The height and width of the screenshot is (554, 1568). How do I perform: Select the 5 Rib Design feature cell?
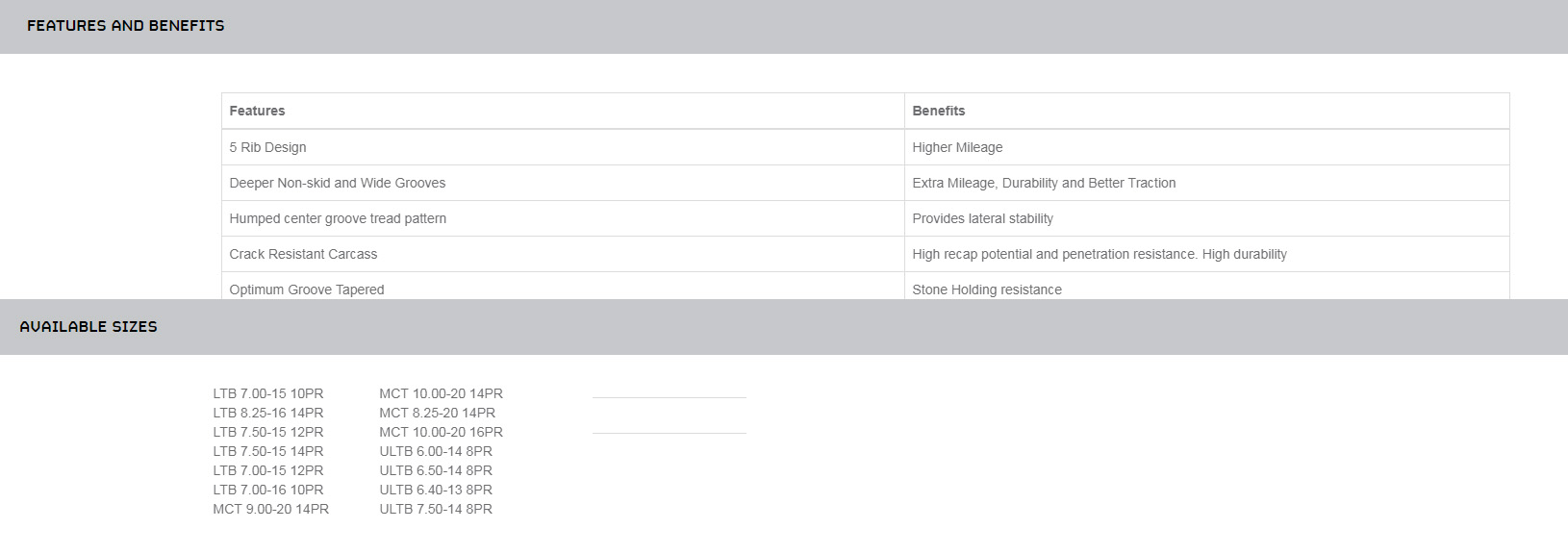[267, 148]
